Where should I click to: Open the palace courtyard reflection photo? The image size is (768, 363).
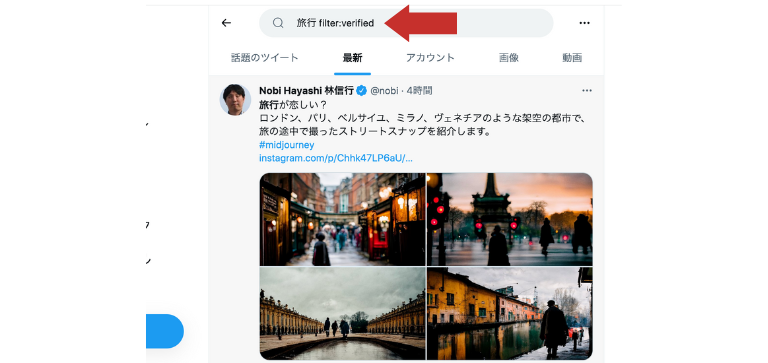342,314
